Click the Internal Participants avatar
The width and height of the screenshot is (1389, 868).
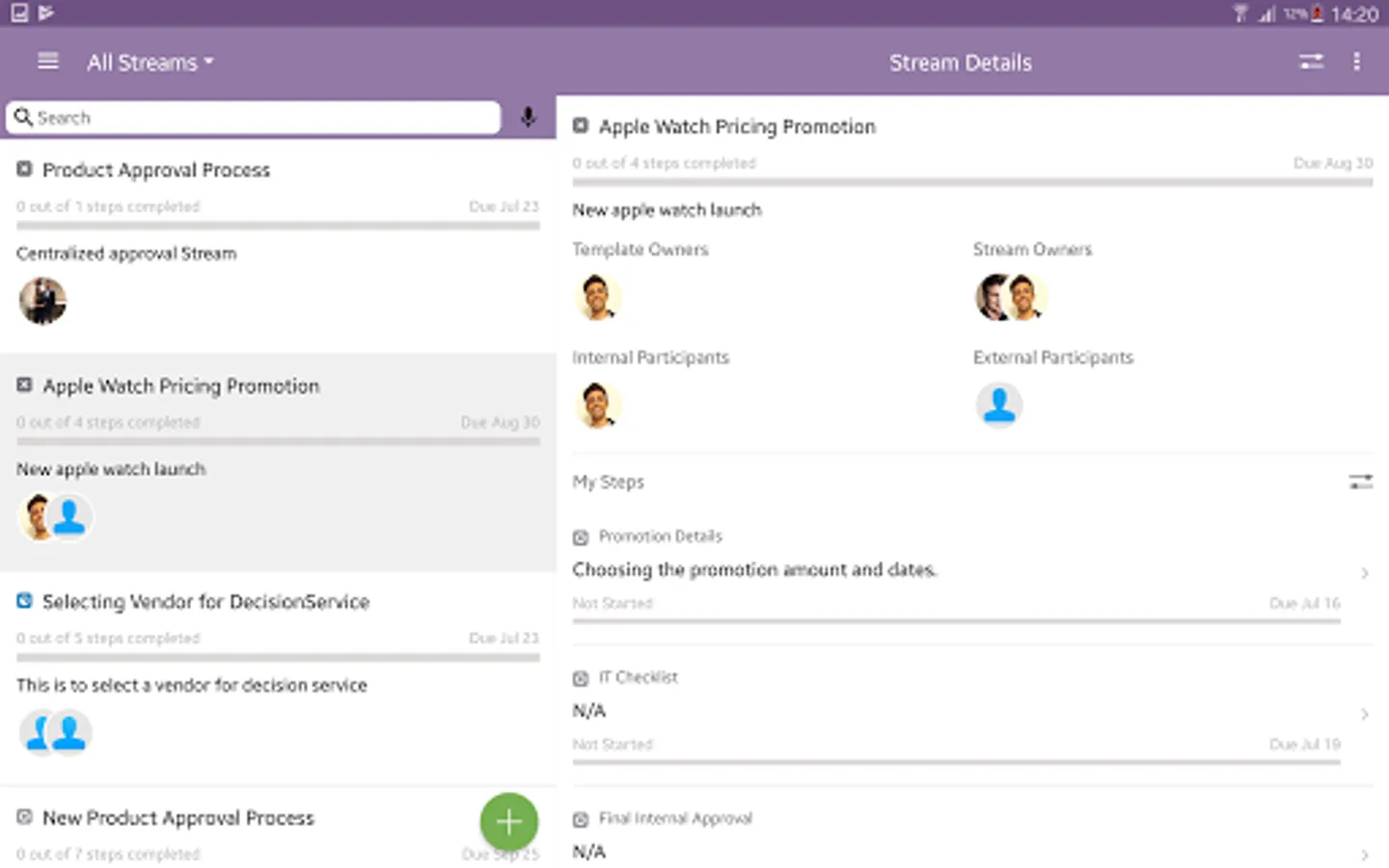(597, 405)
